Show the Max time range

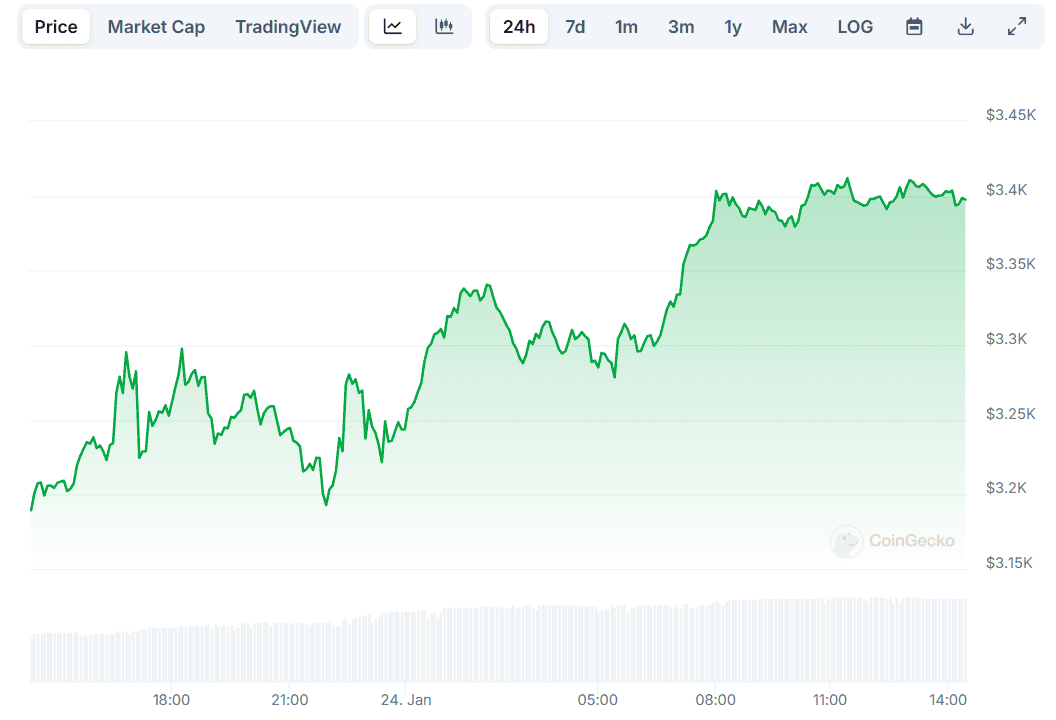tap(789, 27)
